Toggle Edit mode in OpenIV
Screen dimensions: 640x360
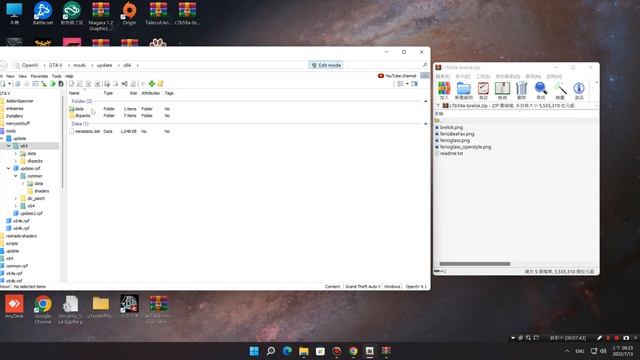tap(326, 65)
